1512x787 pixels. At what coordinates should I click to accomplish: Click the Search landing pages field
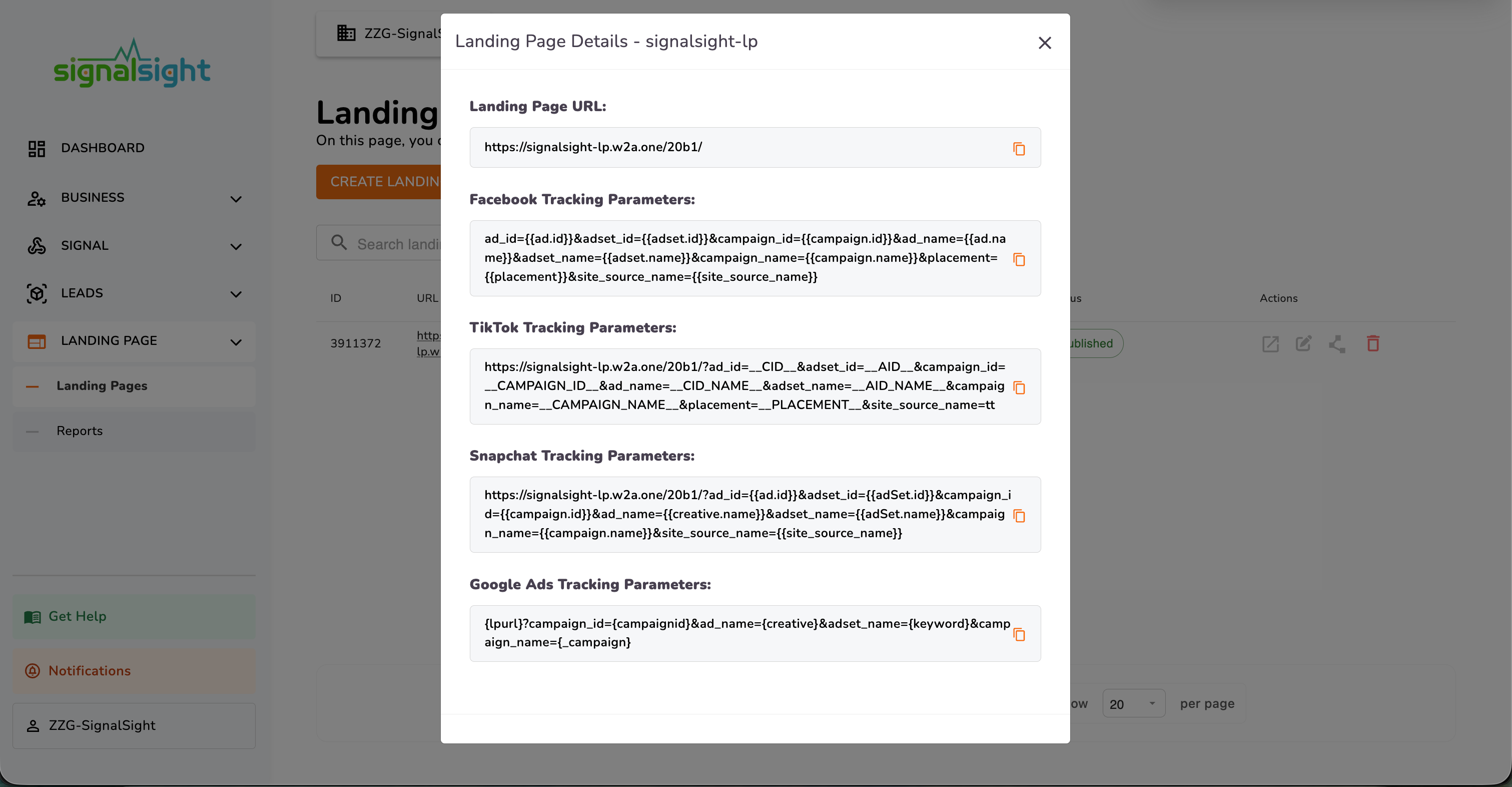point(379,243)
